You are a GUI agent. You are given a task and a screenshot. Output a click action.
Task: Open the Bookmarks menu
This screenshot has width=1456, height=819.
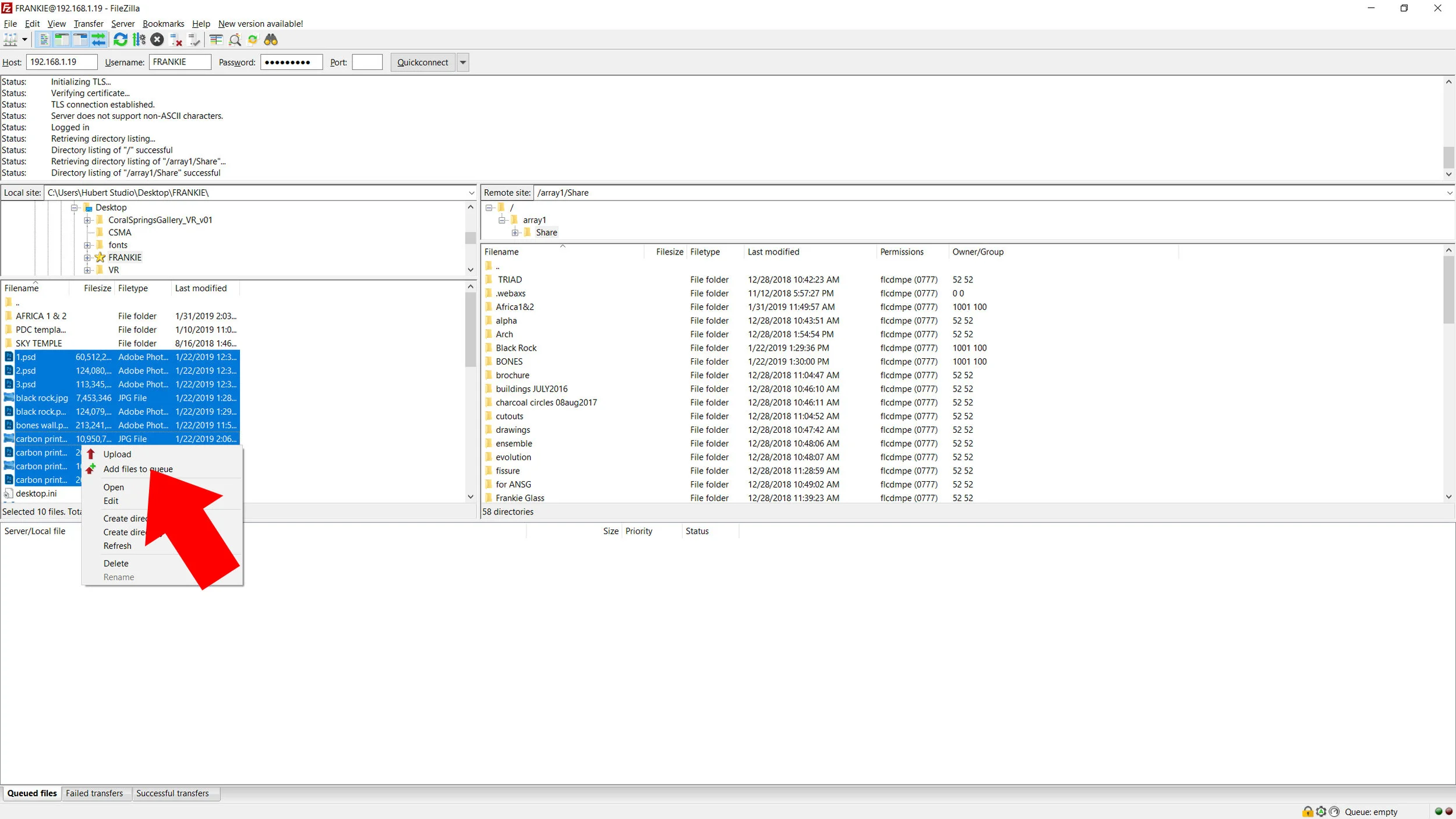click(x=163, y=24)
